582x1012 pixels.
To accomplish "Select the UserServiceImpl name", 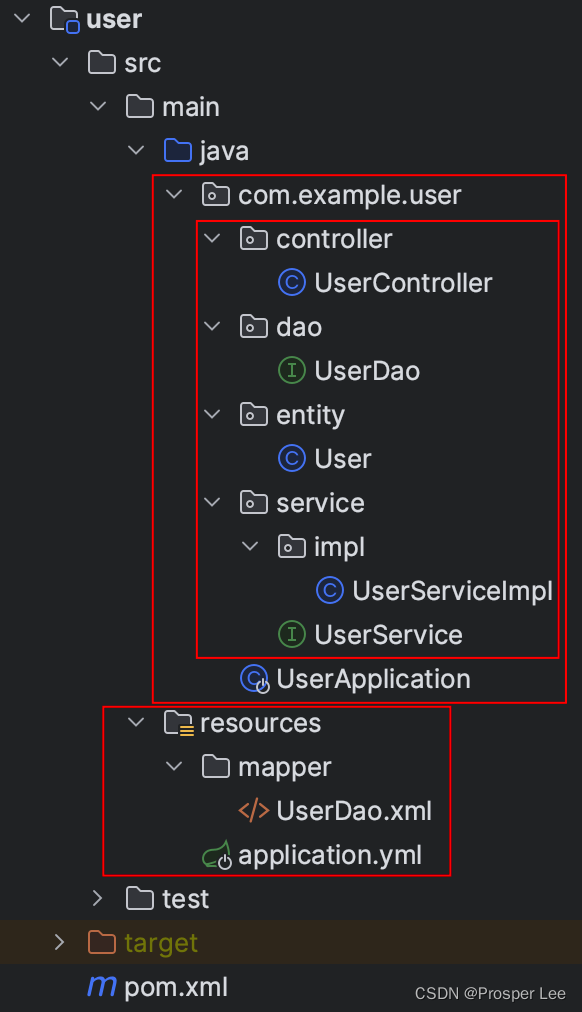I will pyautogui.click(x=452, y=591).
